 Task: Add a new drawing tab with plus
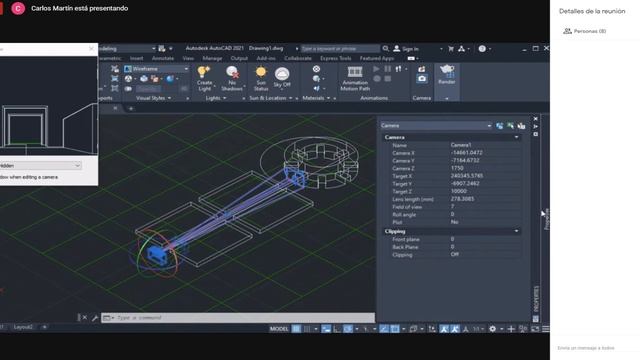click(x=131, y=108)
